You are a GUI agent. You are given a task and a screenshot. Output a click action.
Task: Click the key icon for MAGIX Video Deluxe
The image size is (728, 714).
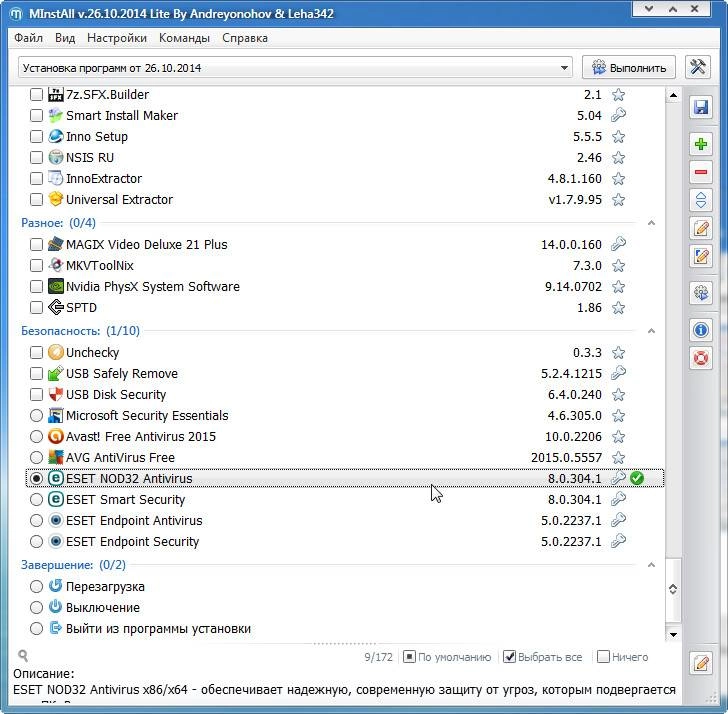pos(618,244)
